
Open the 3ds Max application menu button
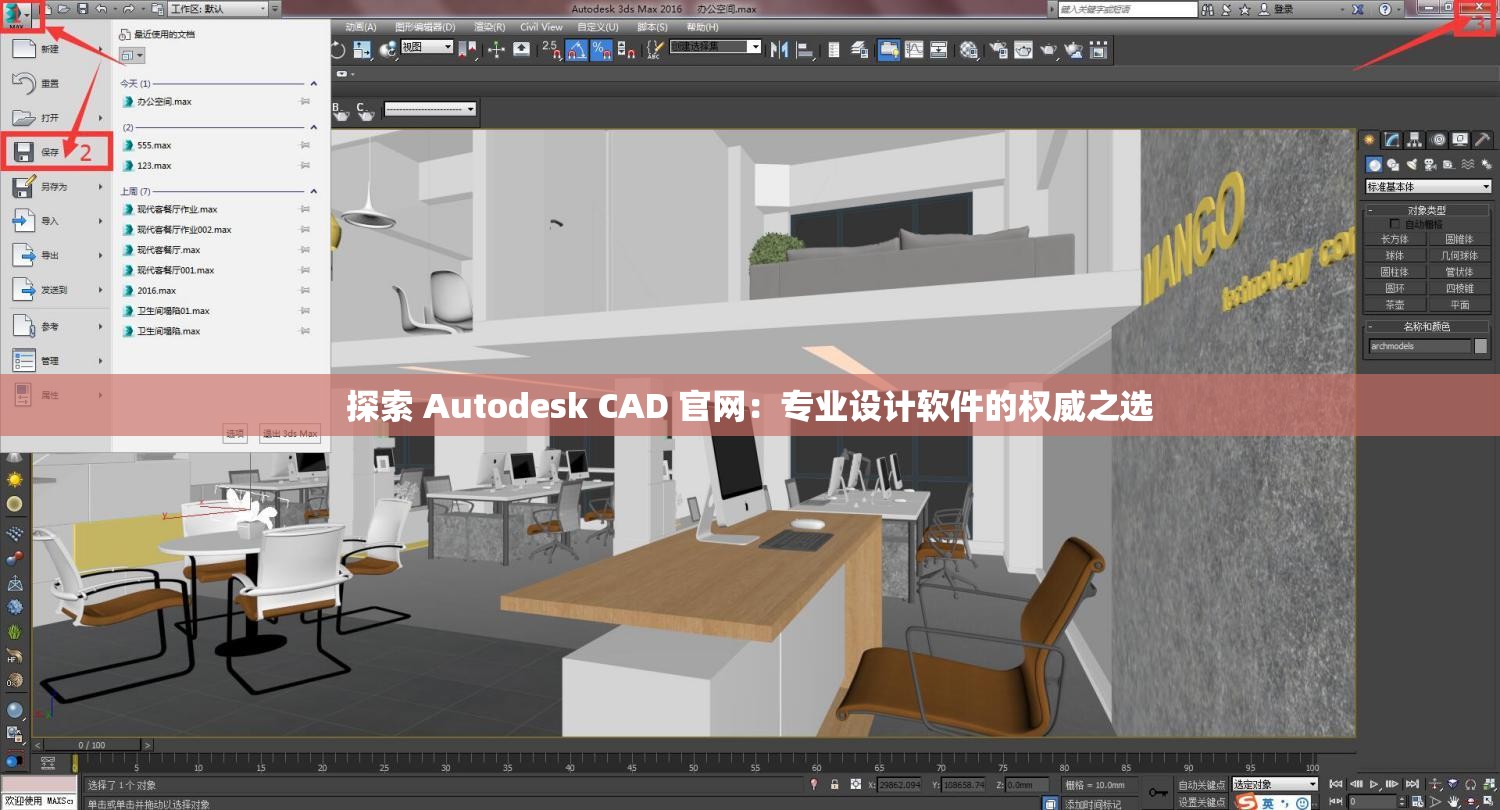[x=15, y=15]
